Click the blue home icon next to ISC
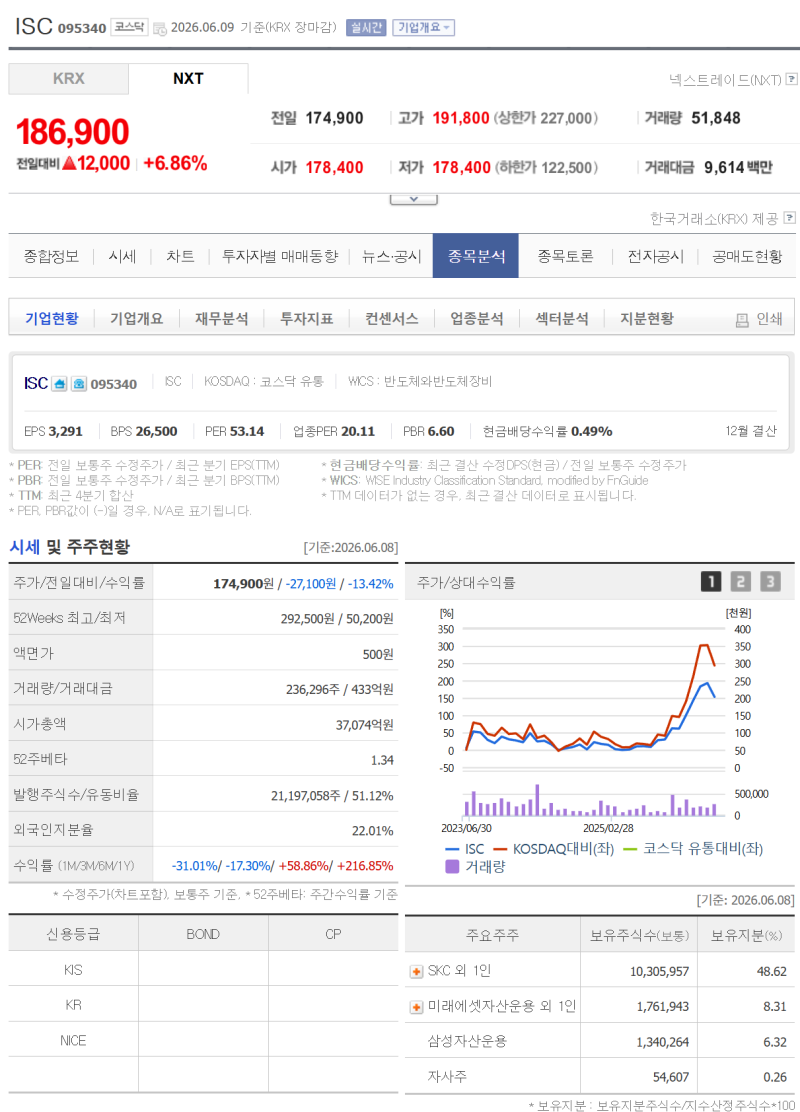800x1112 pixels. tap(60, 384)
